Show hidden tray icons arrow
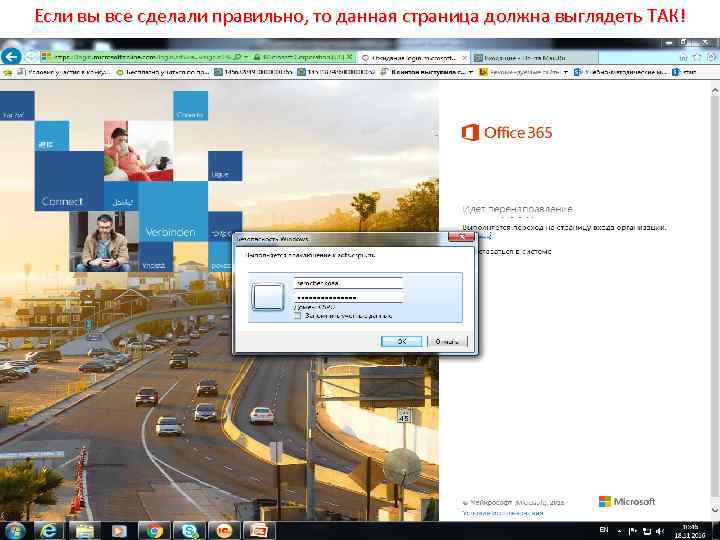 coord(619,531)
